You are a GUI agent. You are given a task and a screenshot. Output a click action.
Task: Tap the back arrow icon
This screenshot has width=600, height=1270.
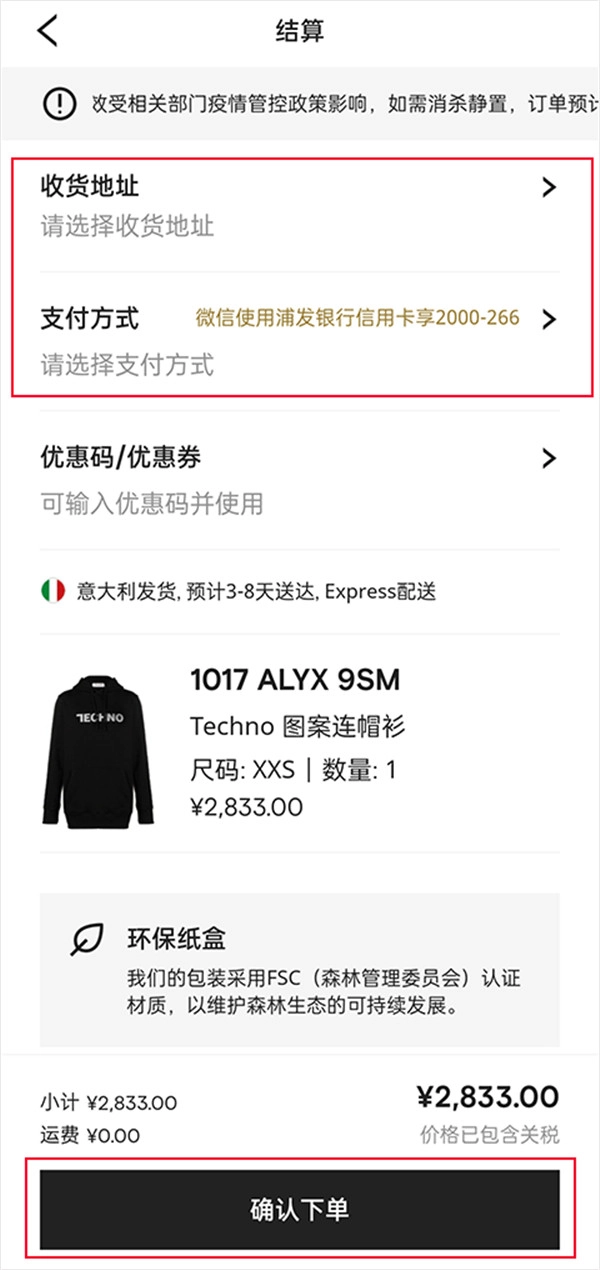point(47,31)
